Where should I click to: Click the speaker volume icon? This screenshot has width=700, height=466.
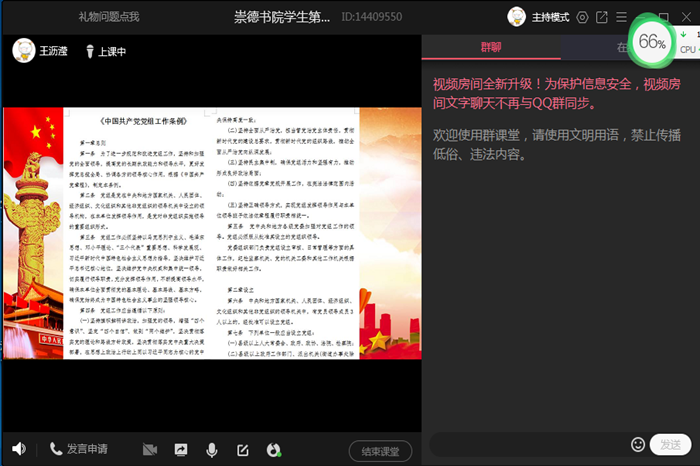18,449
